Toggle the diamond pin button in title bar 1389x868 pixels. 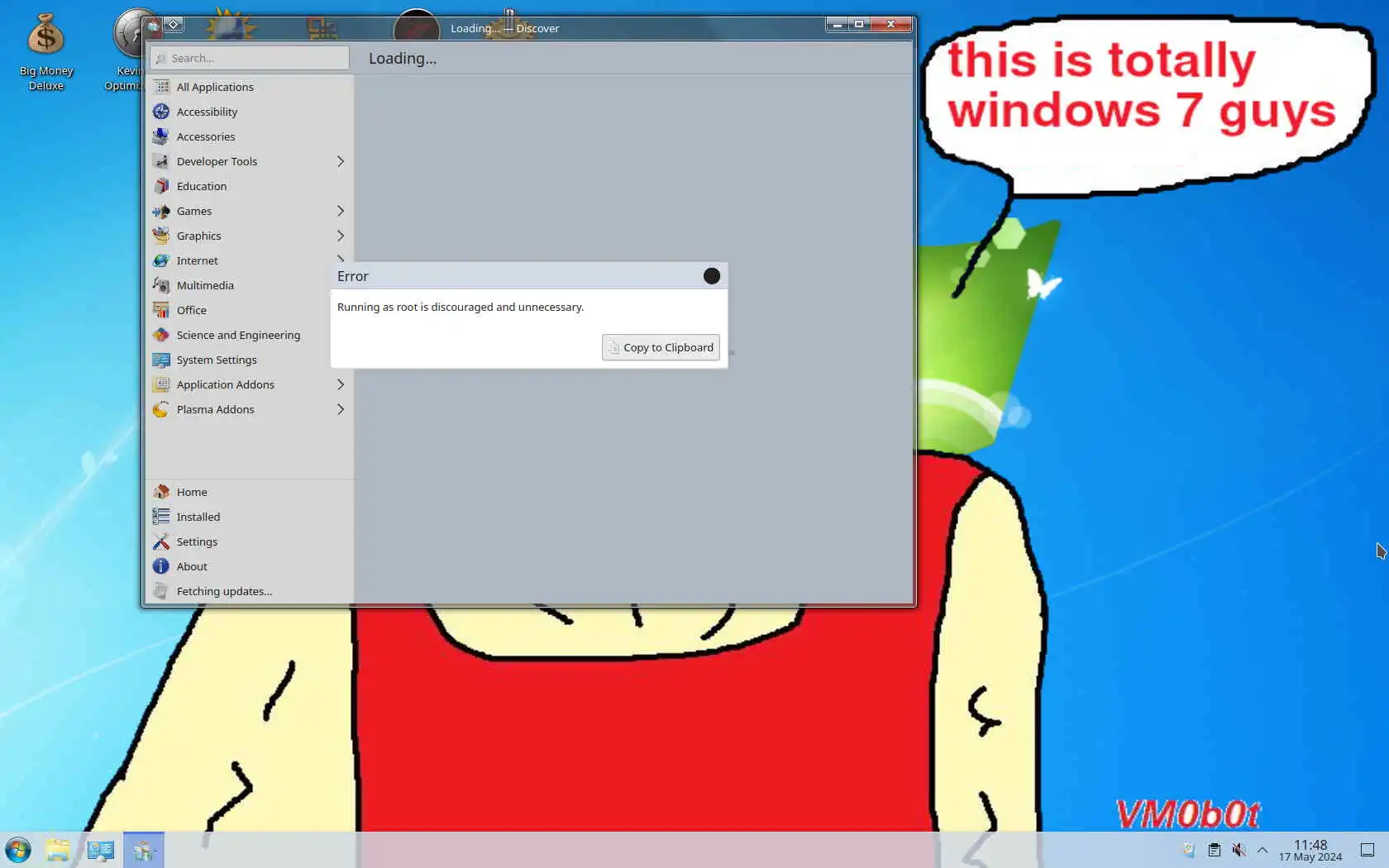pos(174,25)
